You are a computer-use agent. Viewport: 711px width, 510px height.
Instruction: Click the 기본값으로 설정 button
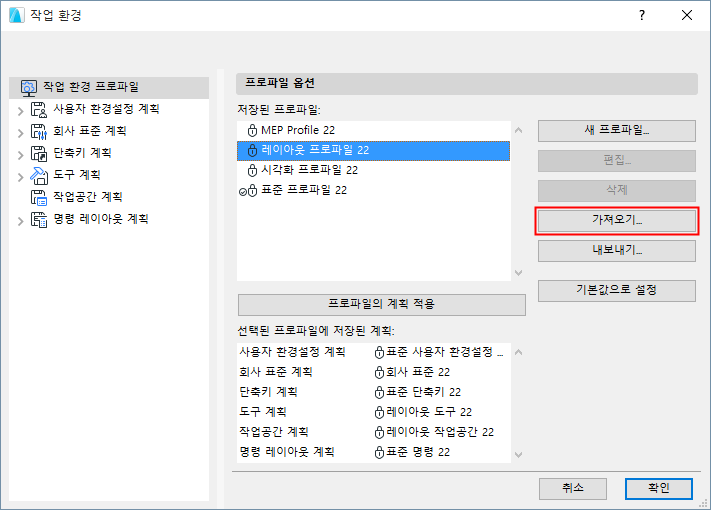pos(617,291)
